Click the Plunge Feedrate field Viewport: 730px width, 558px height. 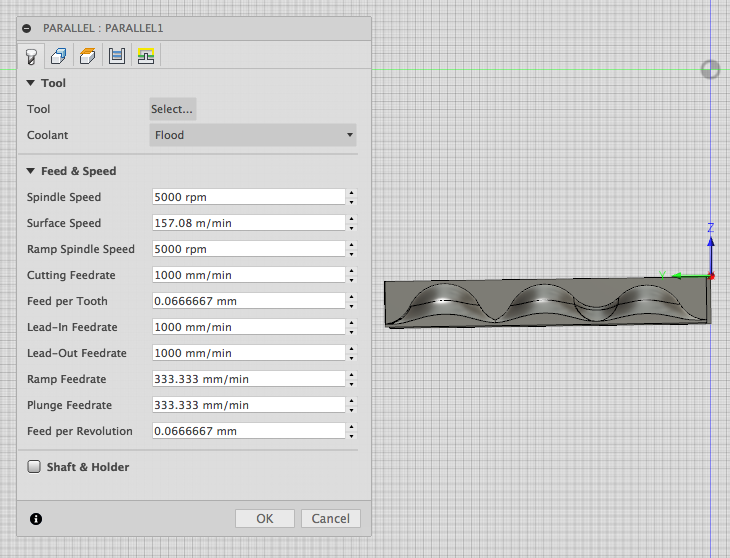pyautogui.click(x=249, y=405)
